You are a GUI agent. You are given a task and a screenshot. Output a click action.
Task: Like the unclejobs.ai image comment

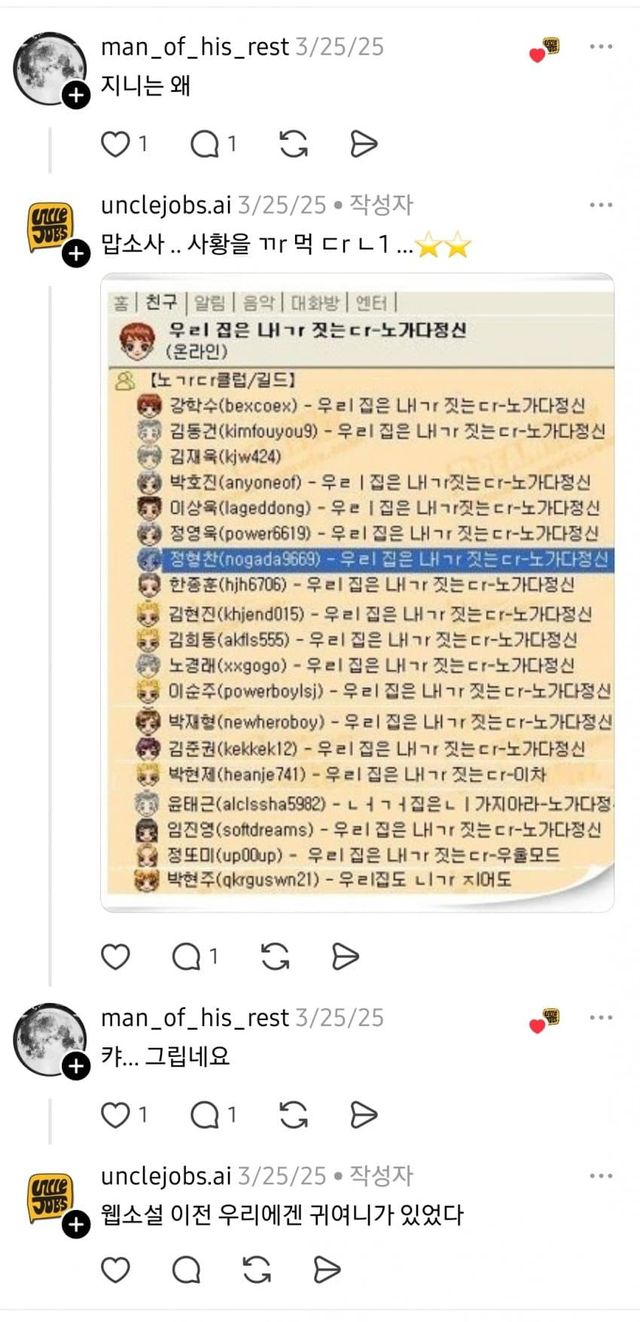pos(116,957)
